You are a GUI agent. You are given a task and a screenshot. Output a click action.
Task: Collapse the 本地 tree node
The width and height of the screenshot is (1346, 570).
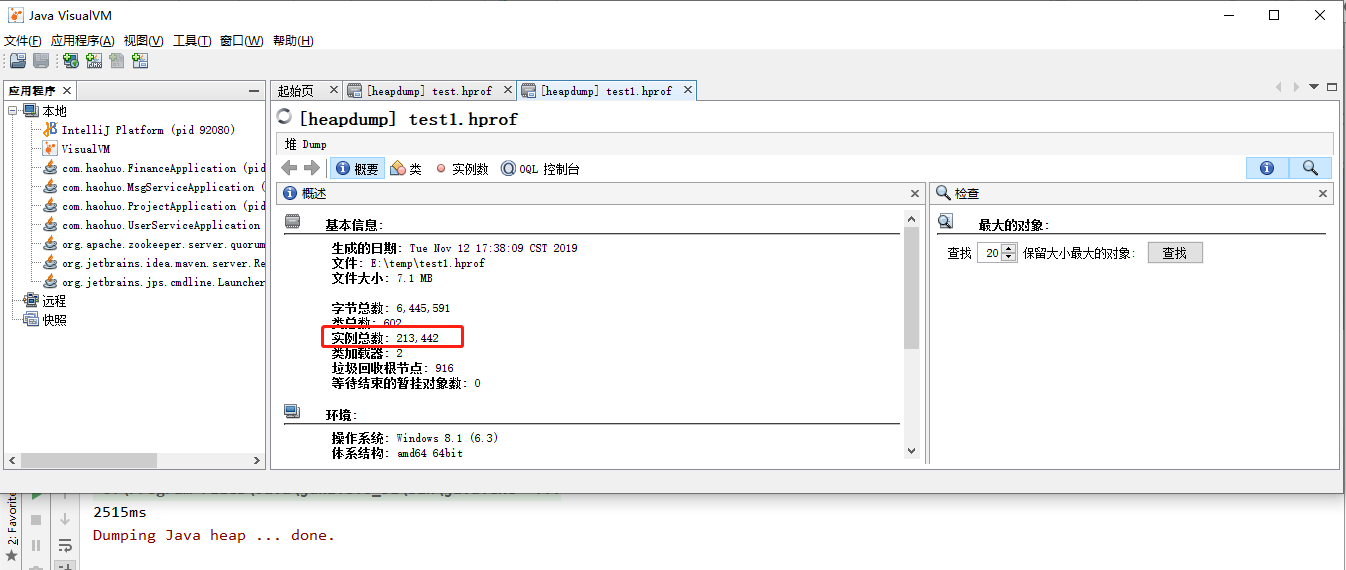coord(13,111)
